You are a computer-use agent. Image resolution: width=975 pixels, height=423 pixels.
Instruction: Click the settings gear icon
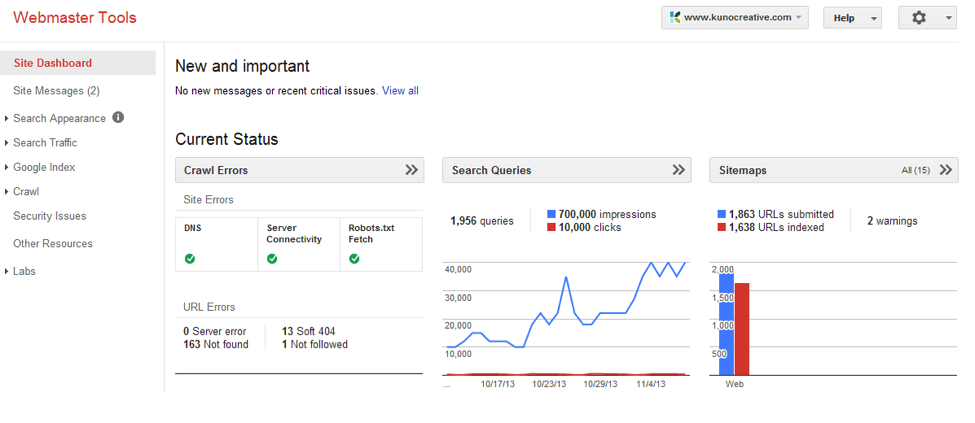click(919, 18)
